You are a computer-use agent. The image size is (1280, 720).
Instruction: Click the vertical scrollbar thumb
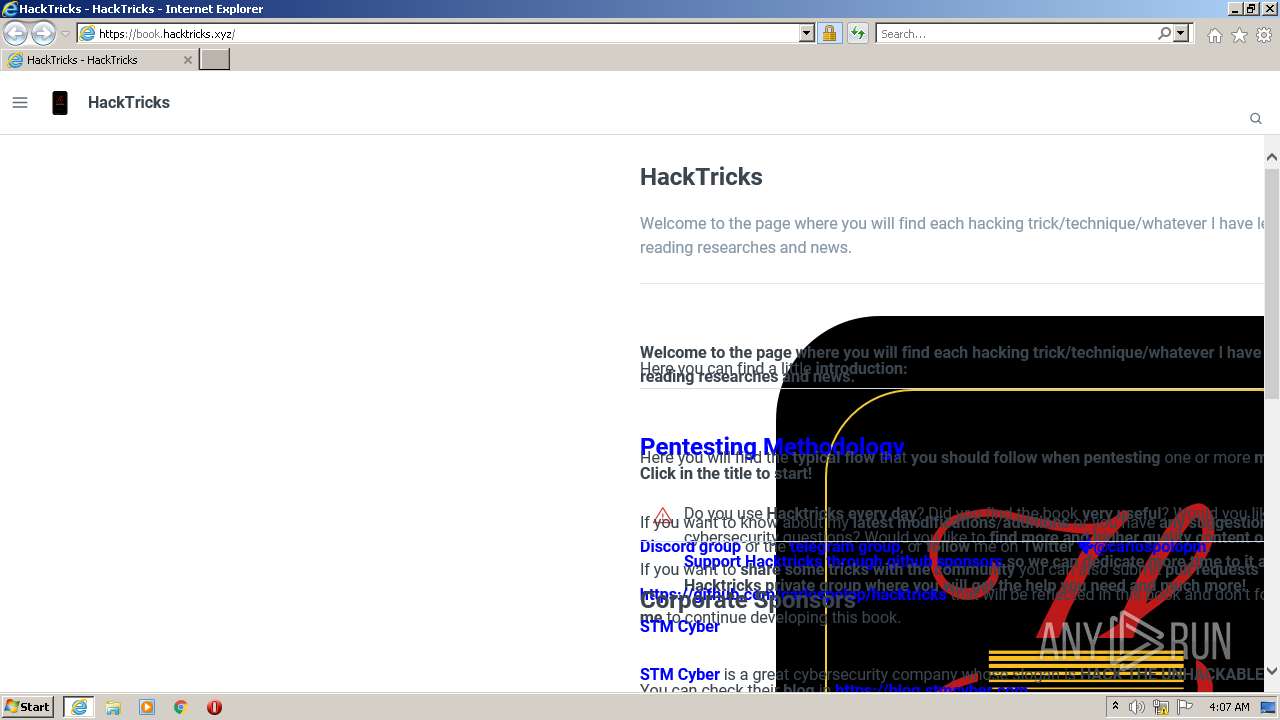point(1272,283)
